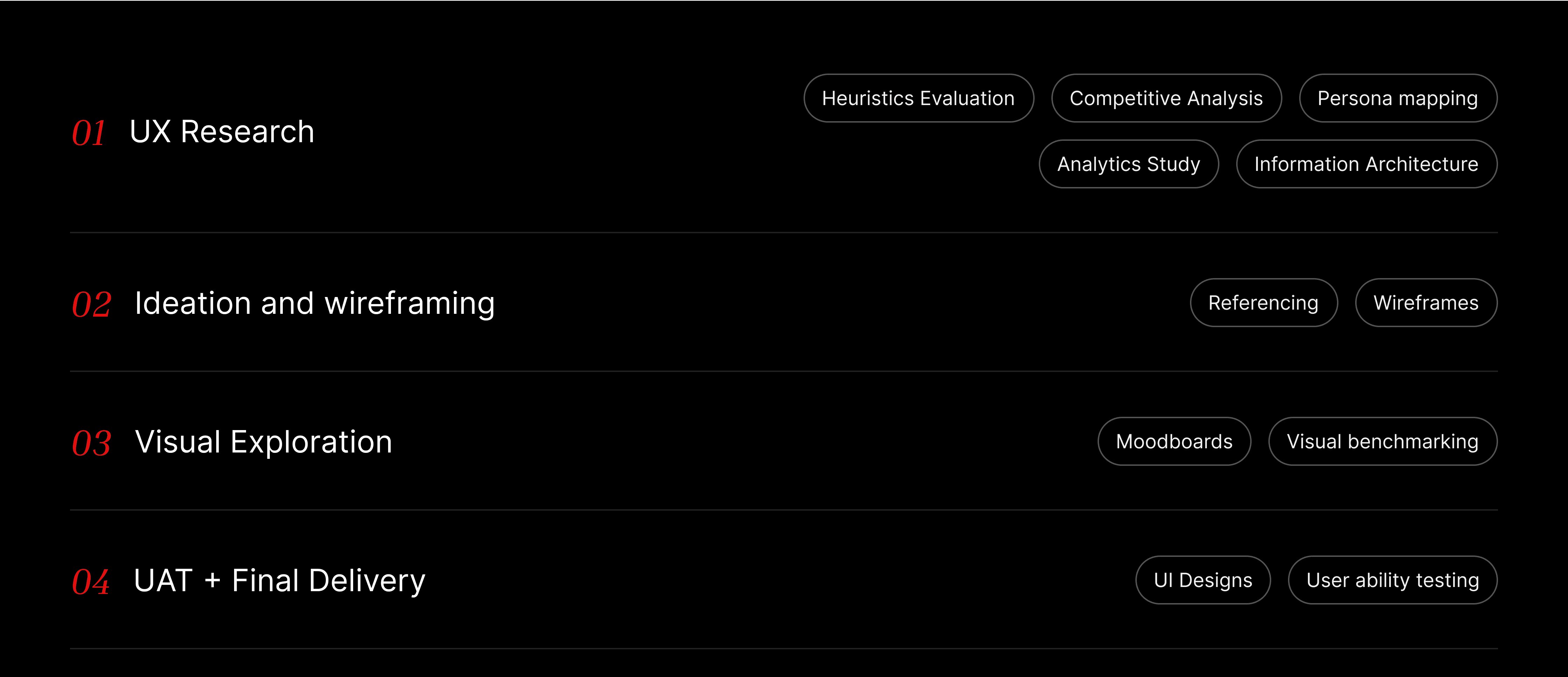Click the red 01 step number

89,133
